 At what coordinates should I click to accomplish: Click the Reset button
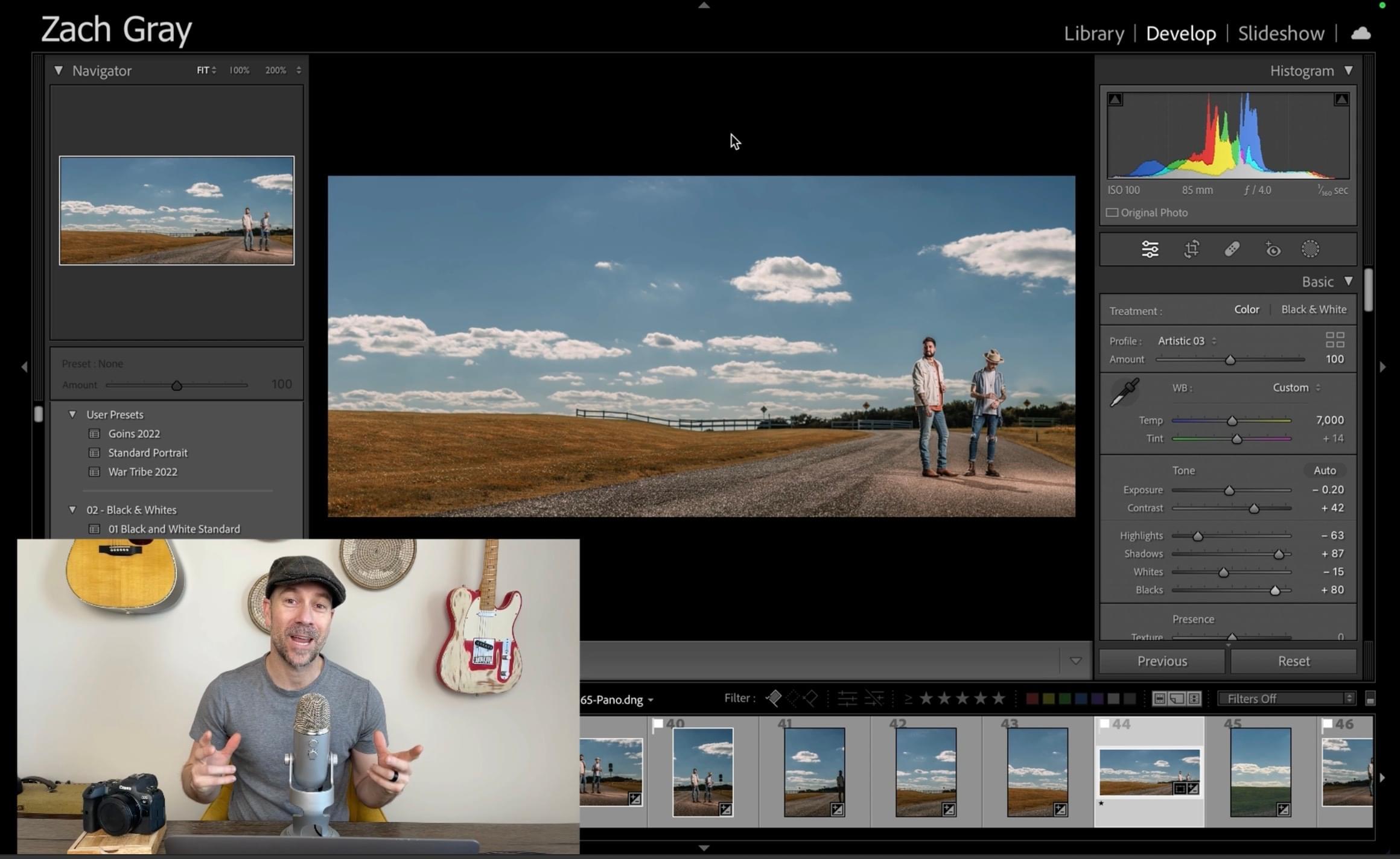(1293, 661)
